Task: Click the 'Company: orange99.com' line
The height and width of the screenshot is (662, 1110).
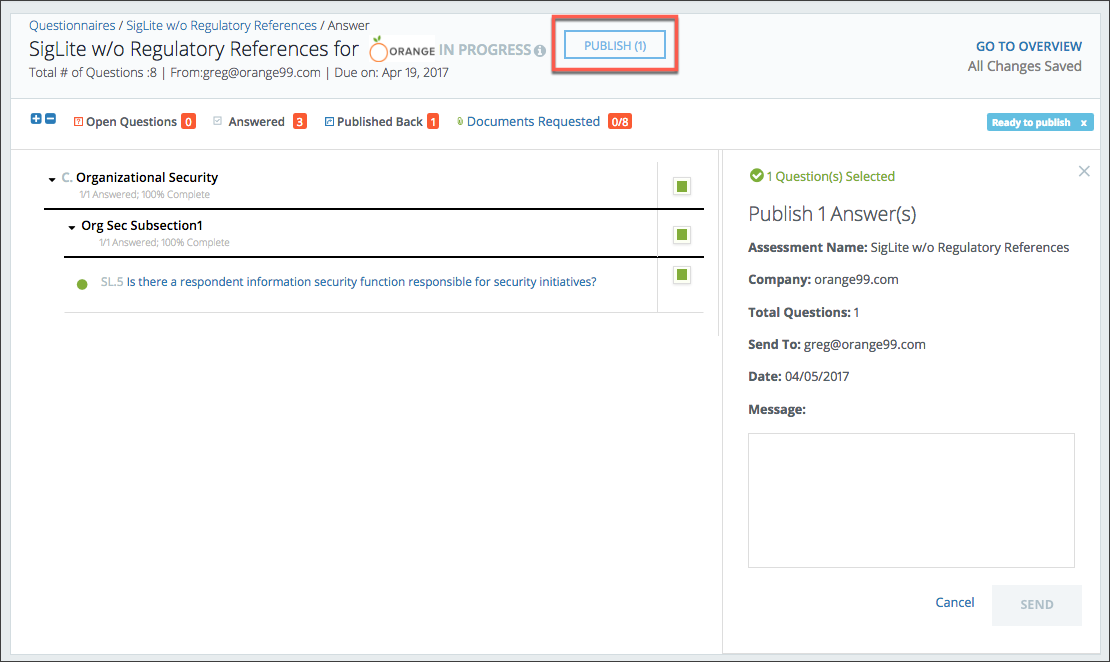Action: [823, 280]
